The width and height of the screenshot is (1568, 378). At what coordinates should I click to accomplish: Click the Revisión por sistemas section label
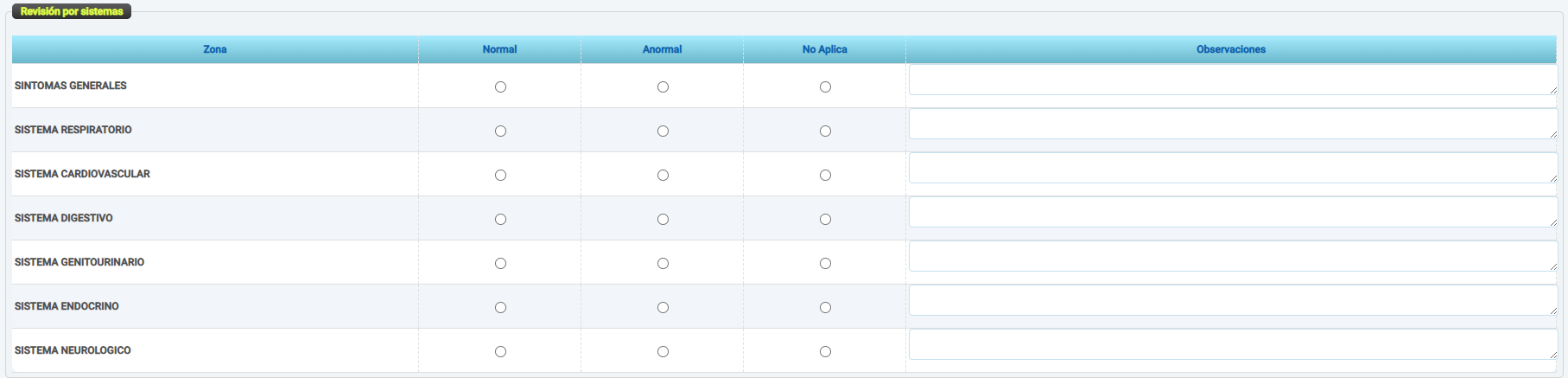coord(72,11)
